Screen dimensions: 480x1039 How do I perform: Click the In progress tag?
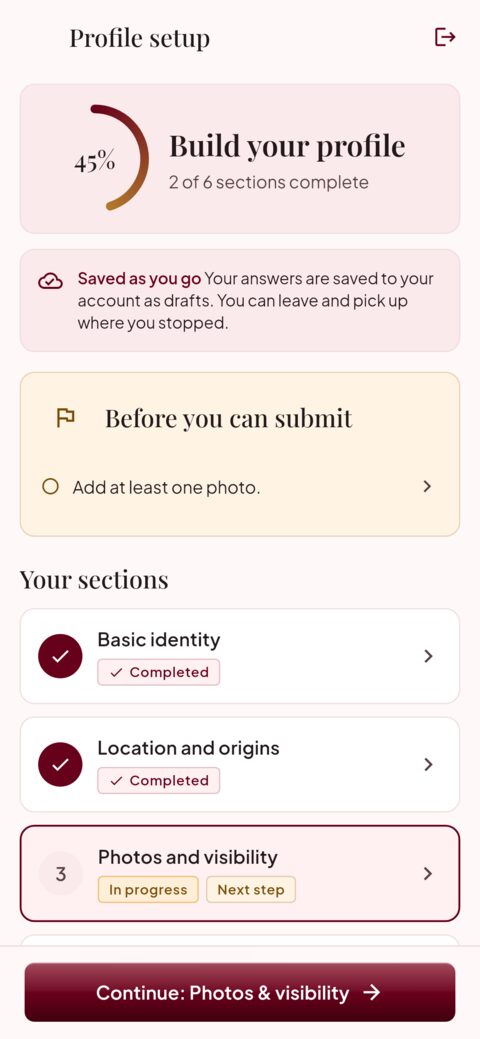tap(148, 890)
